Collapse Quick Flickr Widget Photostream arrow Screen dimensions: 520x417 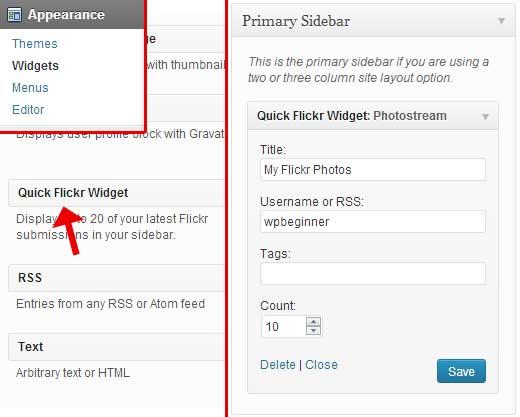(485, 117)
